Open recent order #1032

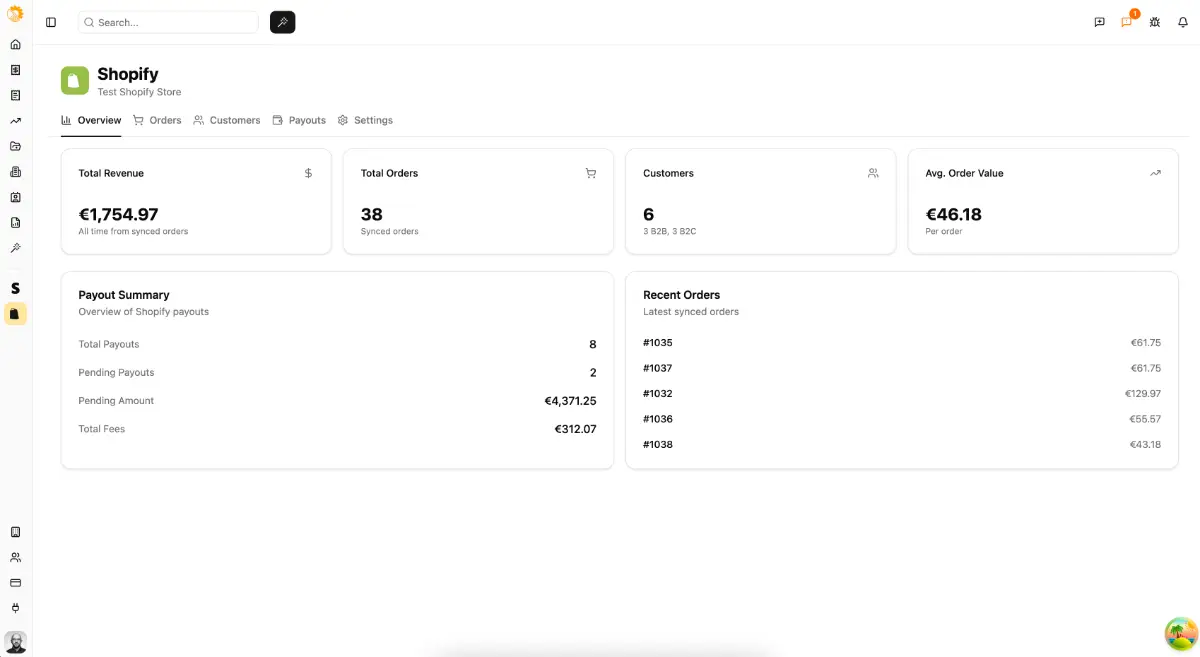(x=658, y=394)
